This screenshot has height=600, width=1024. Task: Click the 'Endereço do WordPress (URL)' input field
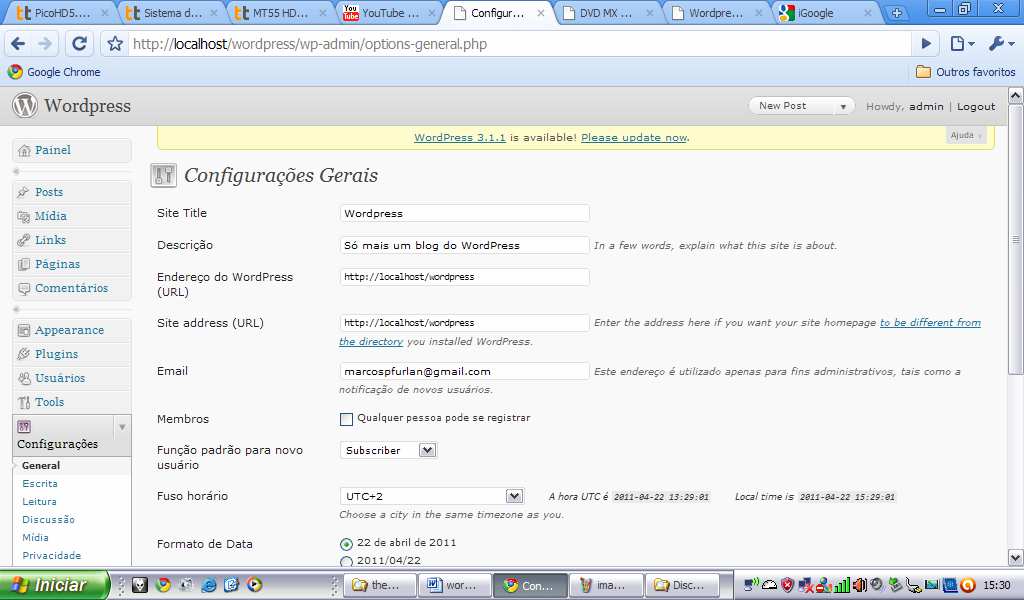tap(464, 277)
